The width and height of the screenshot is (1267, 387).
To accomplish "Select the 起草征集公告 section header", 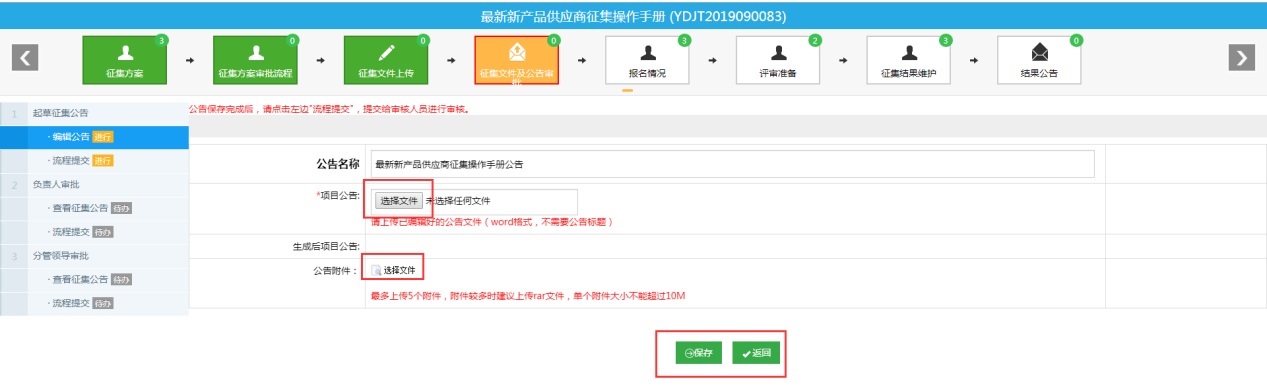I will (60, 113).
